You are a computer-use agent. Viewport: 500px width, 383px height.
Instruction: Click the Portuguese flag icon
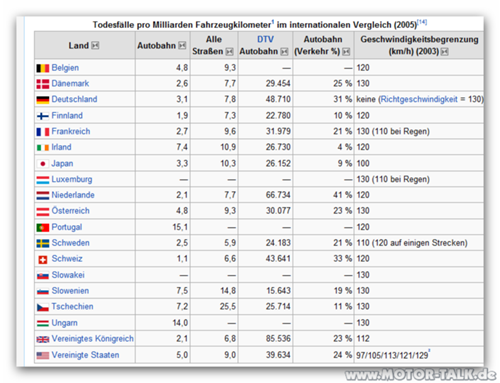(43, 228)
